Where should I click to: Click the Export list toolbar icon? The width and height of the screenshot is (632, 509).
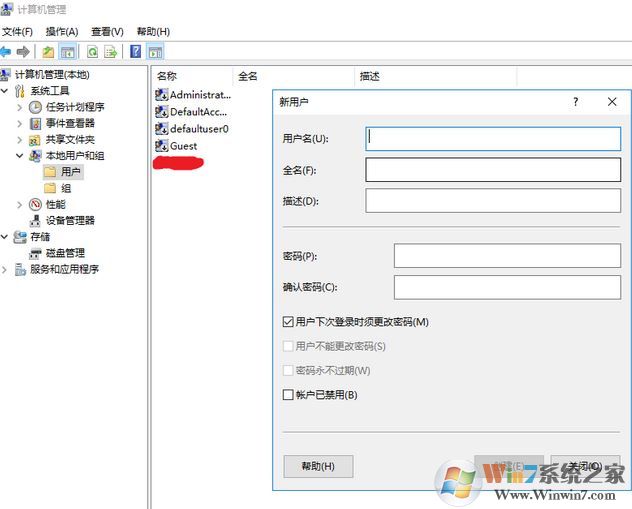pos(111,52)
